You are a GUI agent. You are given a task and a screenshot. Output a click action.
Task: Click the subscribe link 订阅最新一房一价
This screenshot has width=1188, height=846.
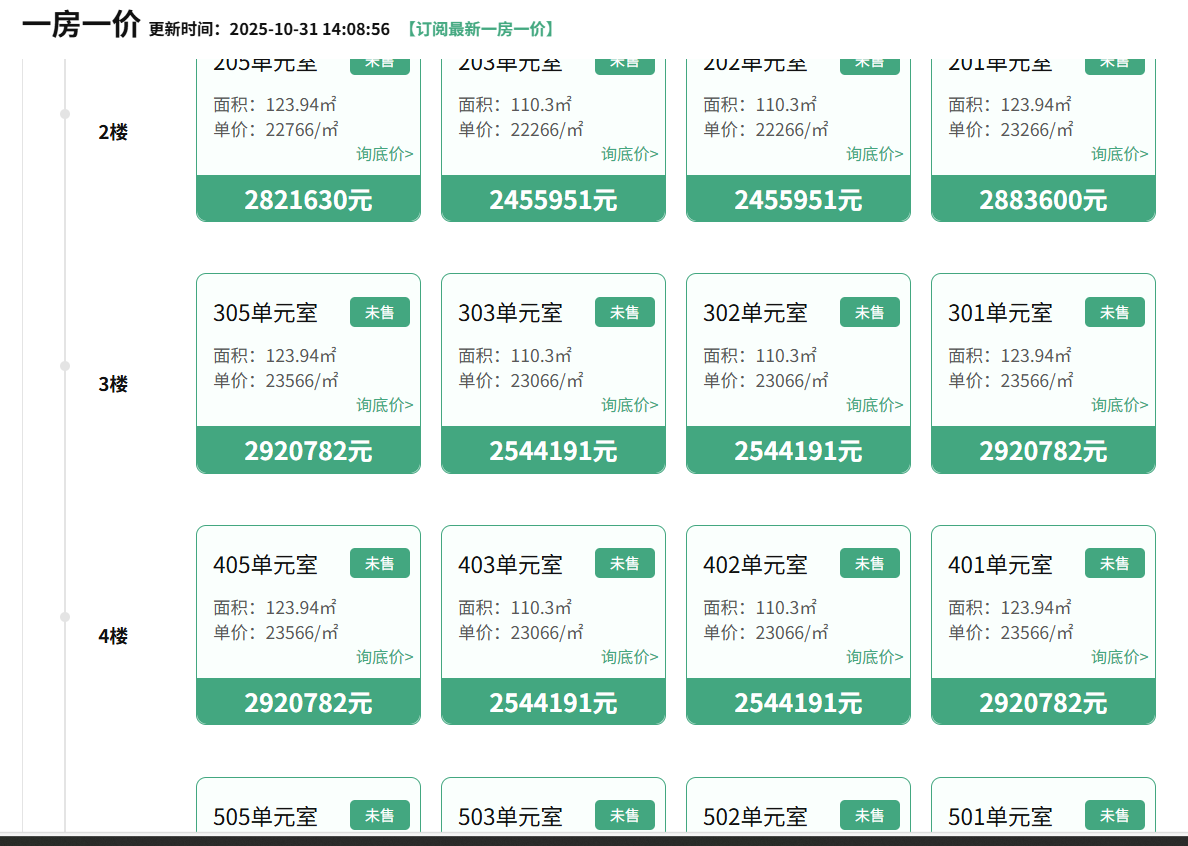click(x=479, y=29)
